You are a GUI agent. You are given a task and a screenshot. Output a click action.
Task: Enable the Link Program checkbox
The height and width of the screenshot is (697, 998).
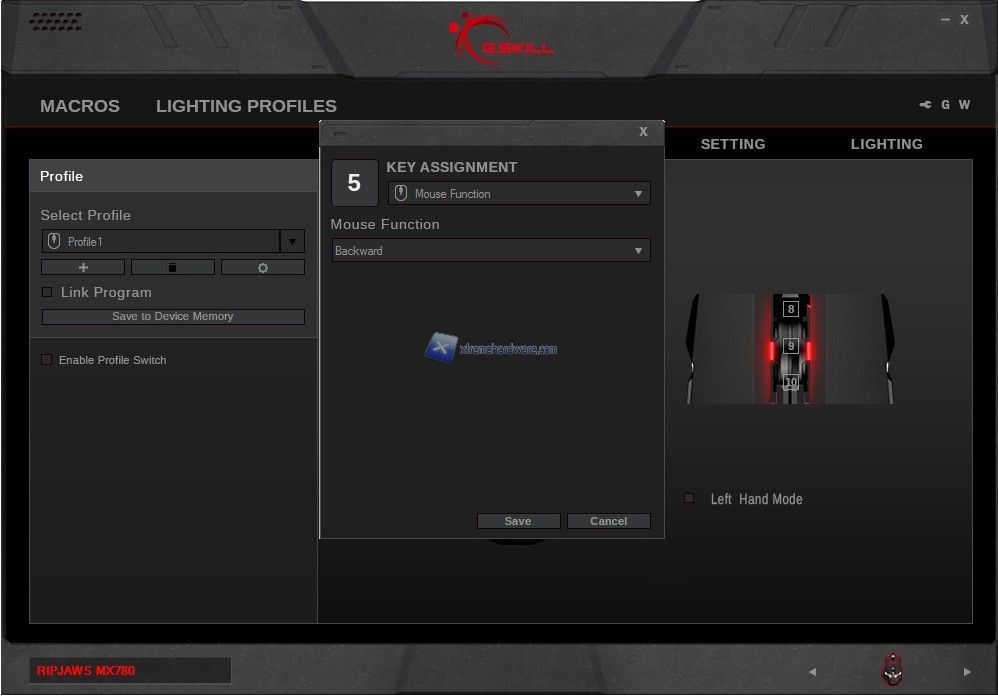(47, 292)
